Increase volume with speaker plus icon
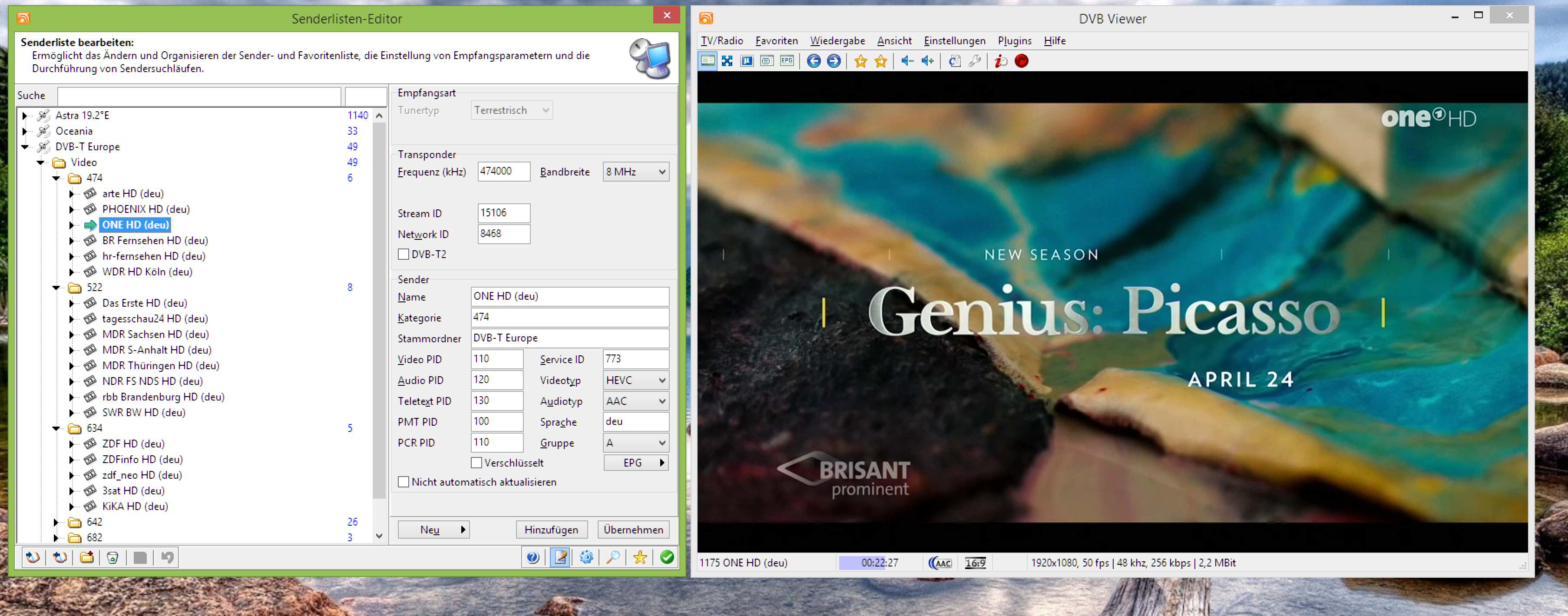The image size is (1568, 616). tap(928, 61)
